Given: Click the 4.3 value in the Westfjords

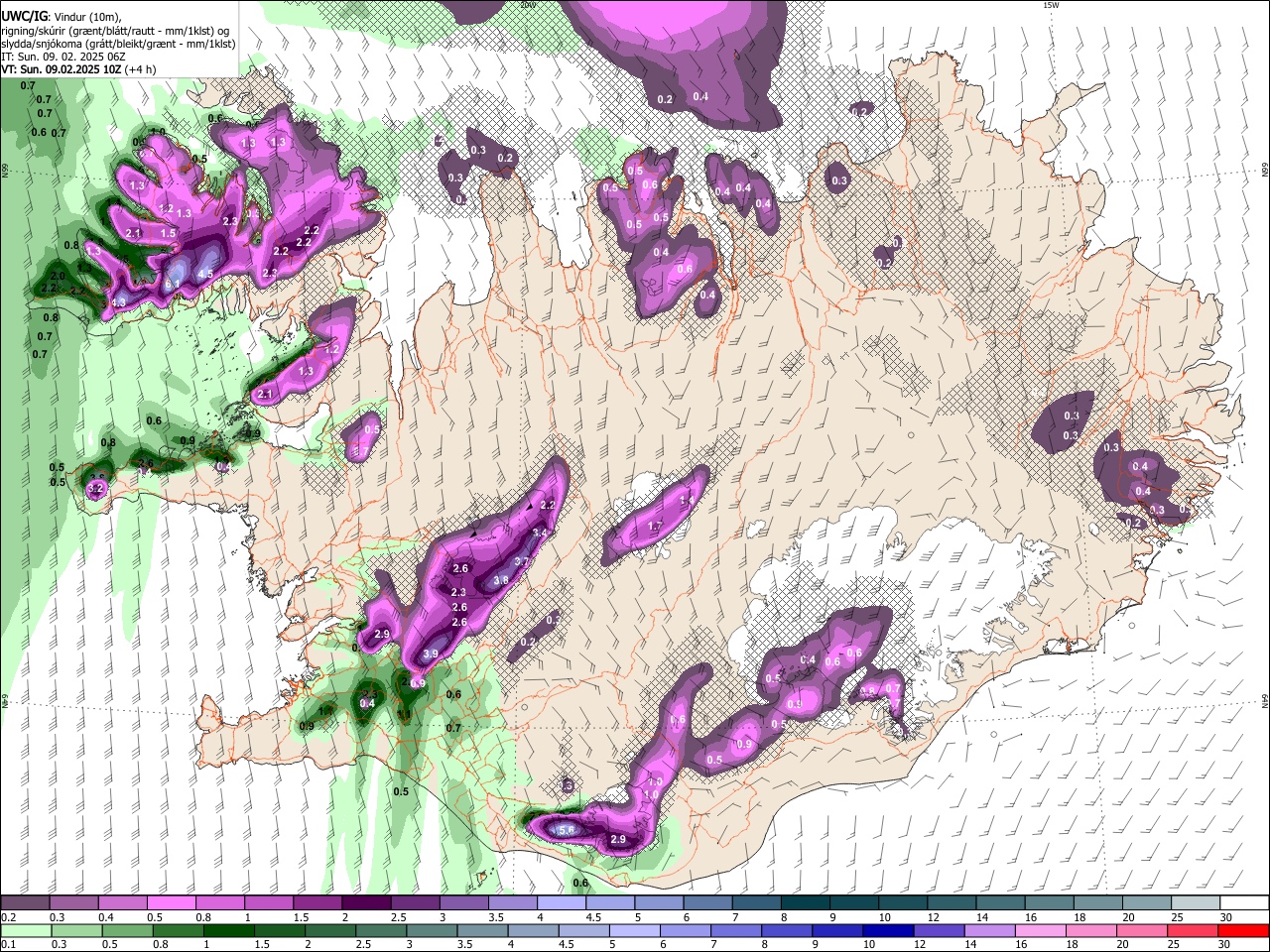Looking at the screenshot, I should coord(119,301).
